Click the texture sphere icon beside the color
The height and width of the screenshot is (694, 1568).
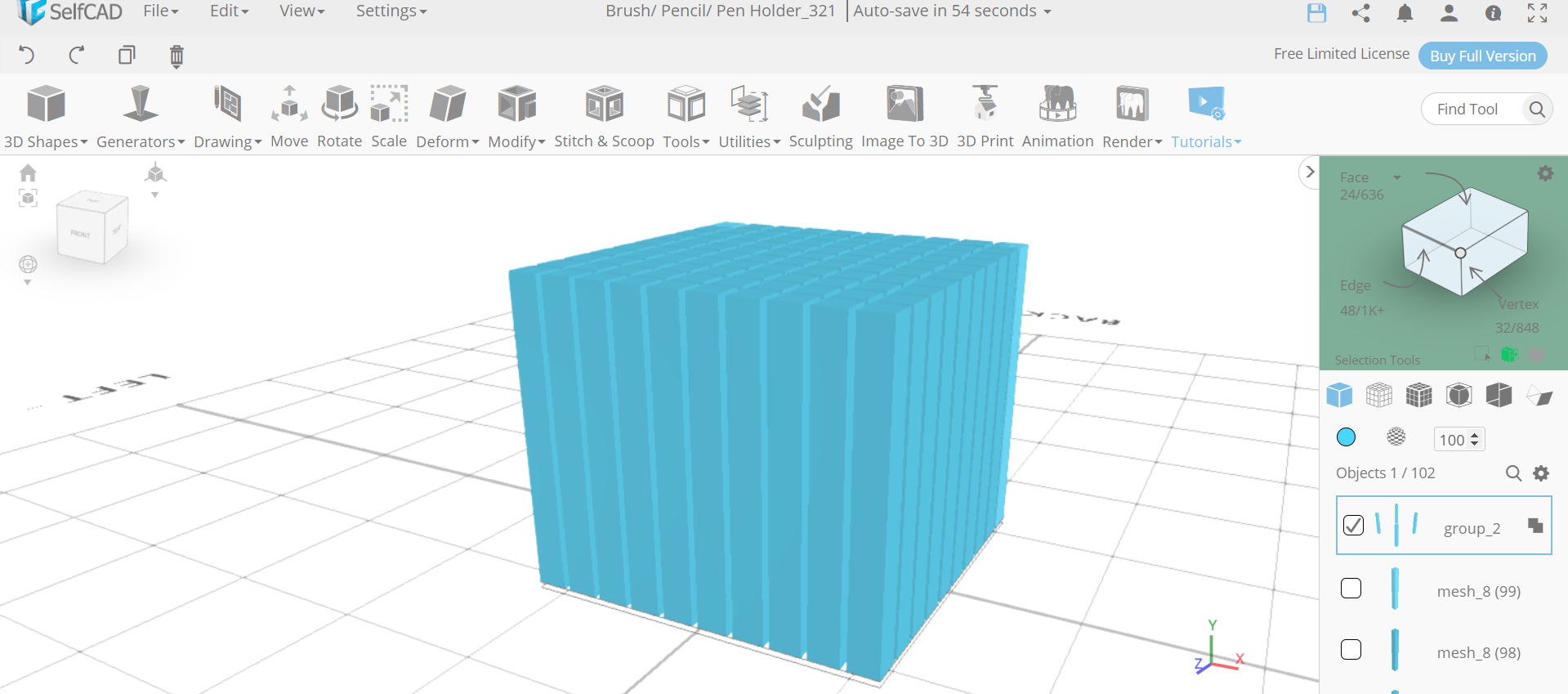1396,437
